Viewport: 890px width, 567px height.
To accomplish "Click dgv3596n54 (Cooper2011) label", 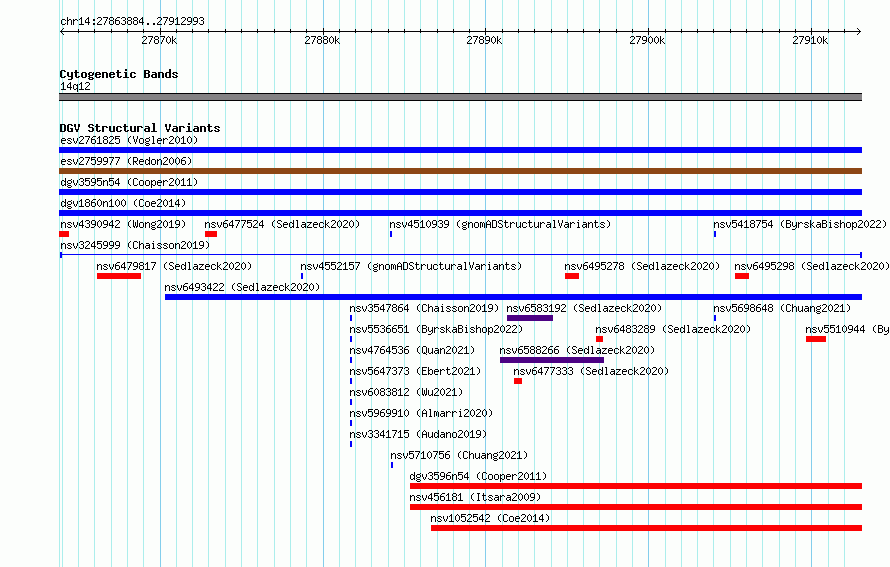I will [478, 476].
